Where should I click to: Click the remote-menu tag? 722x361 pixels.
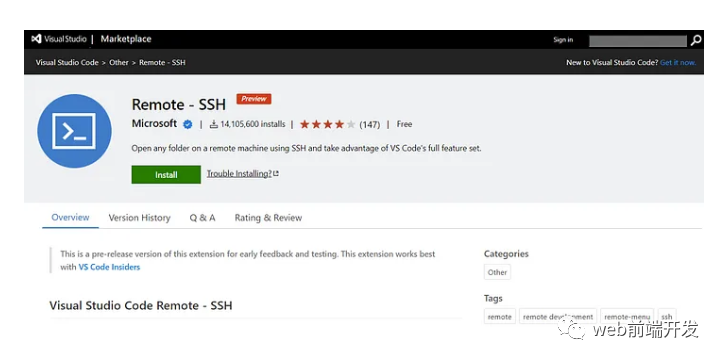click(x=627, y=317)
